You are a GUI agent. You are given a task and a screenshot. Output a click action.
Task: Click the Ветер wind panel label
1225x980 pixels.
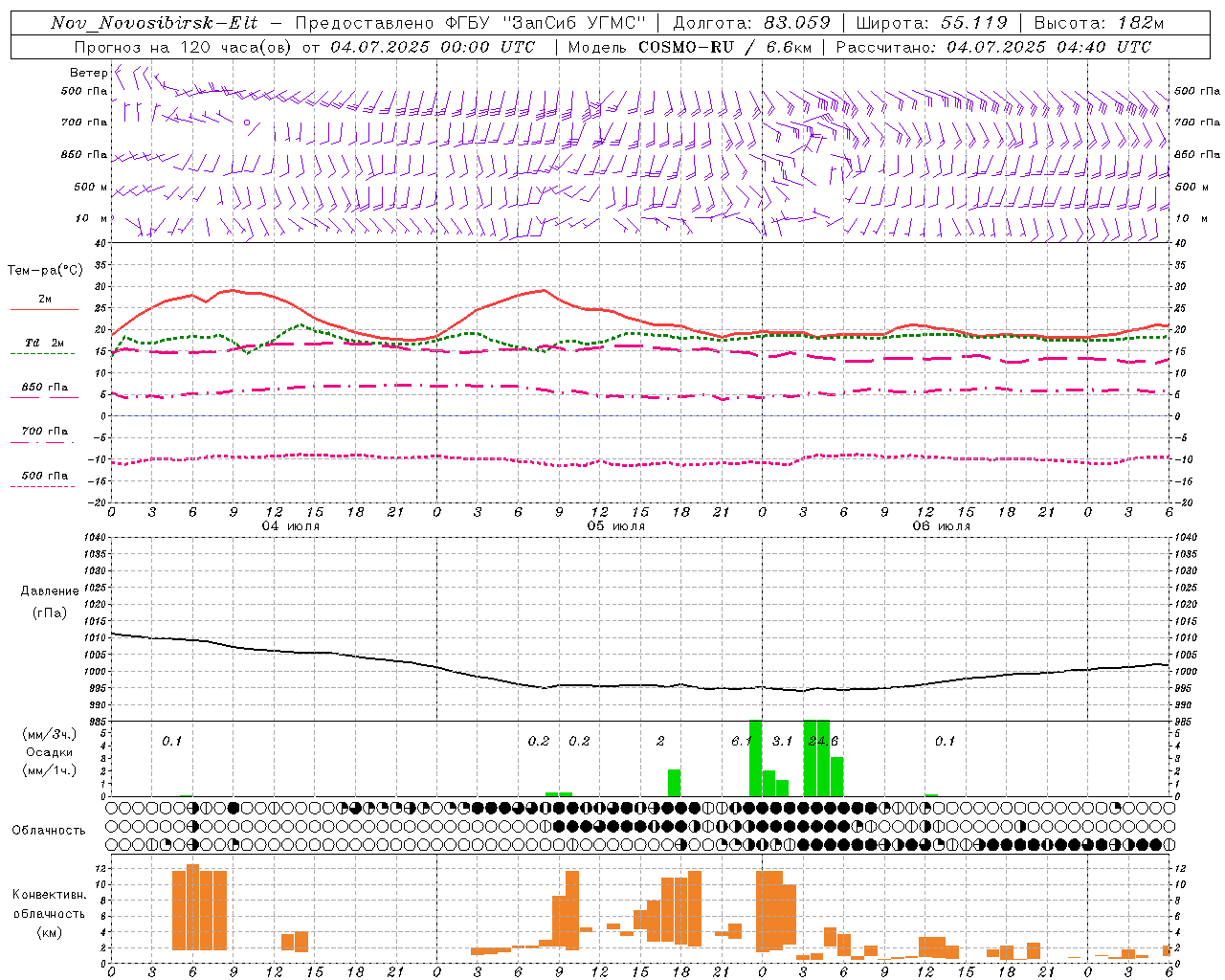[88, 73]
